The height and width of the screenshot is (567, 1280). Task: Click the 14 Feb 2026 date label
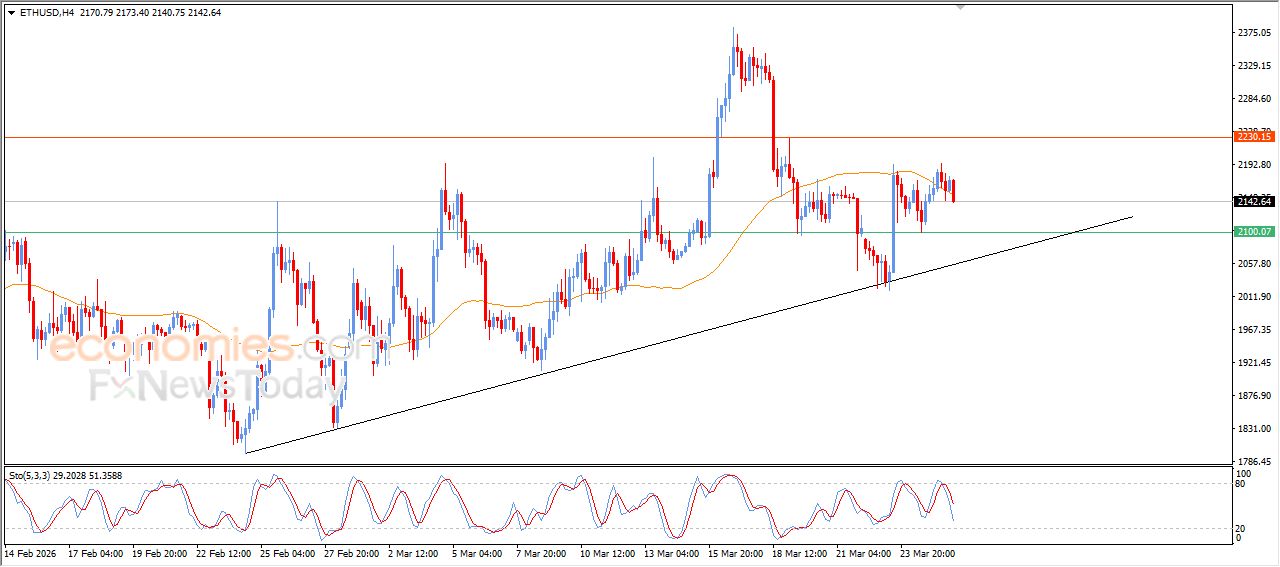pyautogui.click(x=28, y=552)
